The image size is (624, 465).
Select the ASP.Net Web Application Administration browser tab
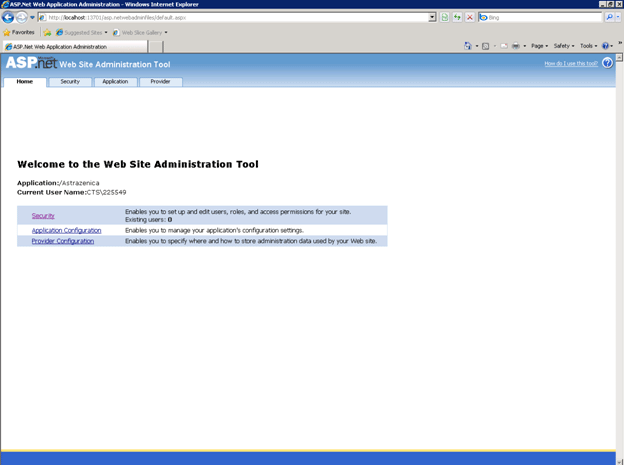click(75, 47)
